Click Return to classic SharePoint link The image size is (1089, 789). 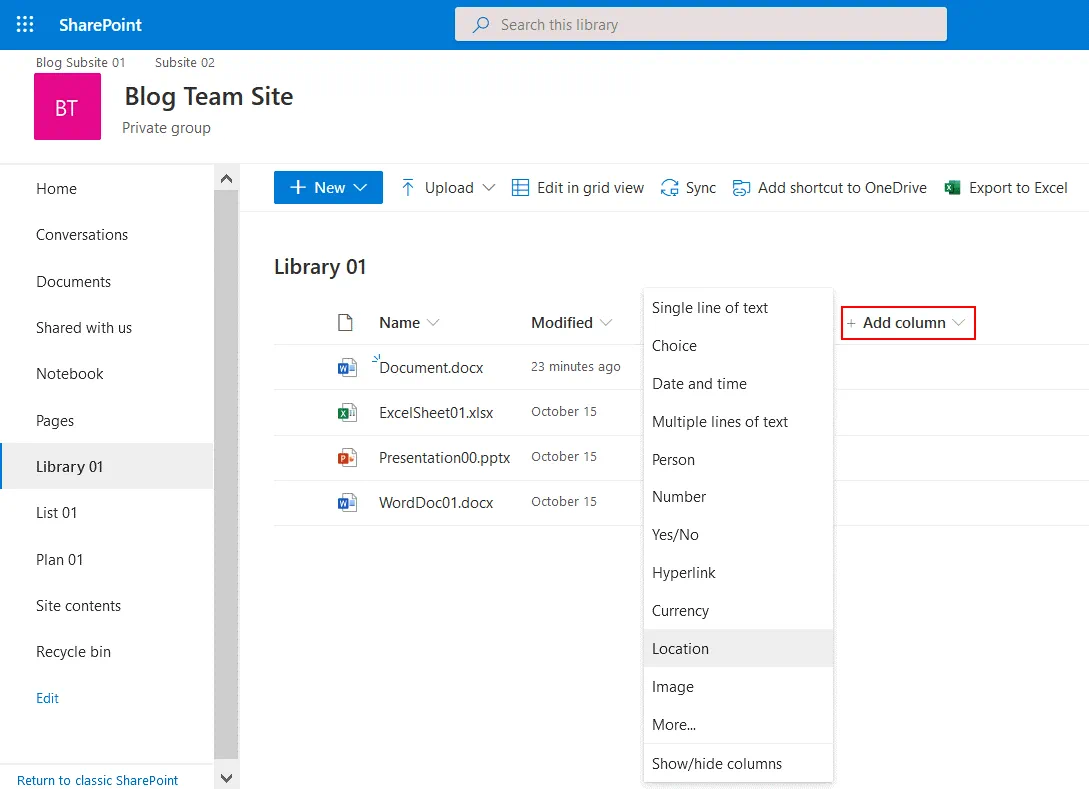98,780
